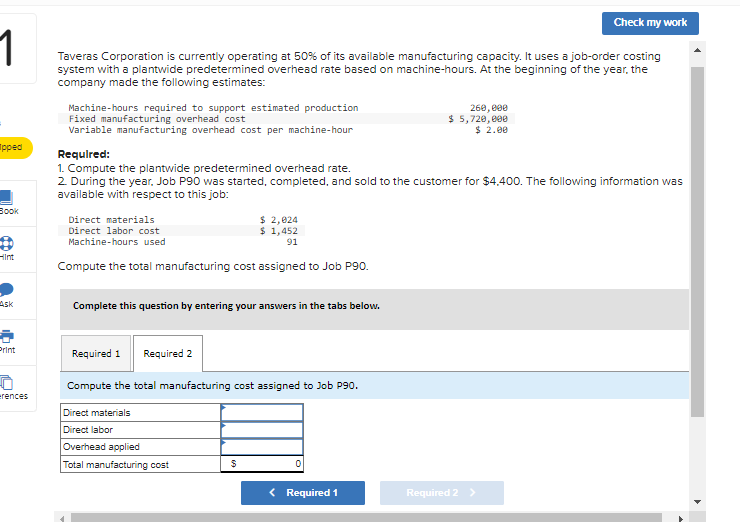Click the horizontal scrollbar right arrow
740x522 pixels.
(681, 518)
